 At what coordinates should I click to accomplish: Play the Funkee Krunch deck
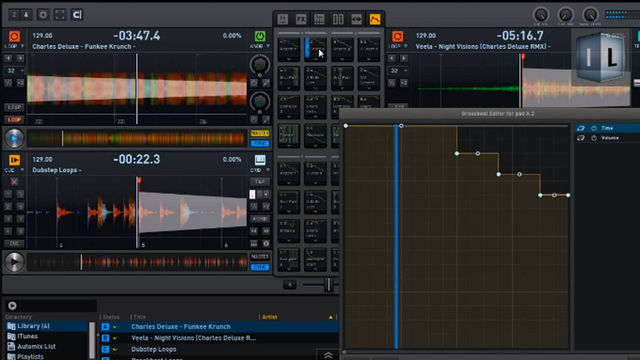14,138
